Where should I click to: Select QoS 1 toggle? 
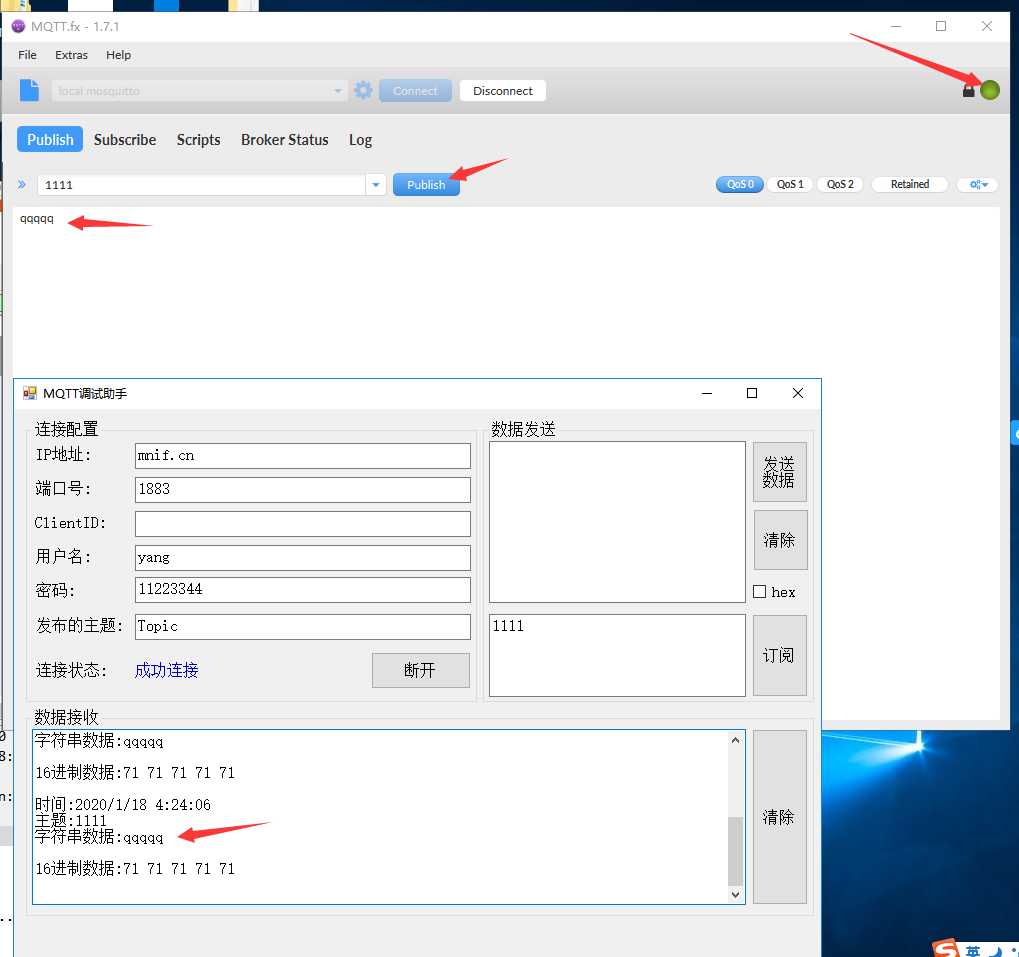[x=790, y=185]
